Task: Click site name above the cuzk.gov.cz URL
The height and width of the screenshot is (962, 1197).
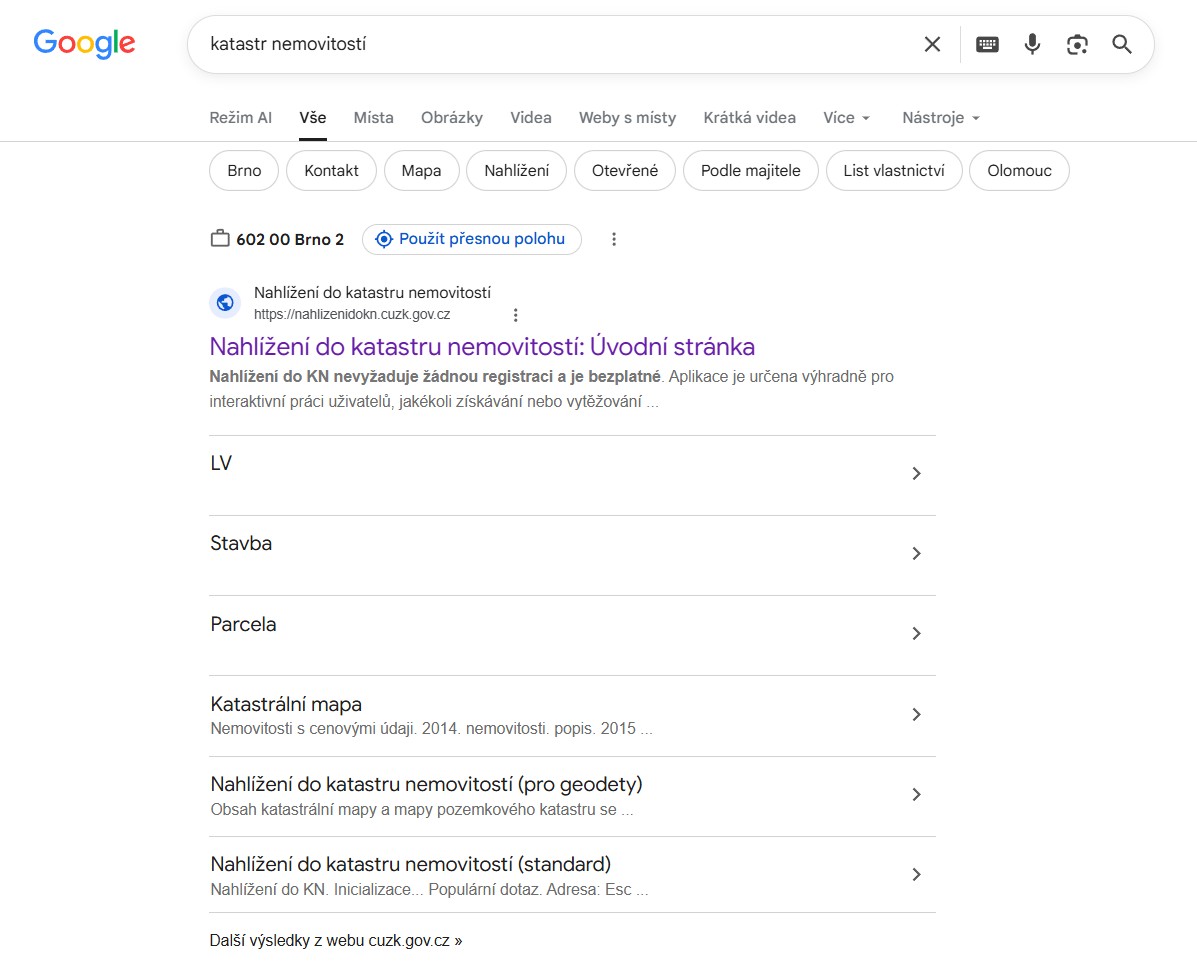Action: tap(373, 292)
